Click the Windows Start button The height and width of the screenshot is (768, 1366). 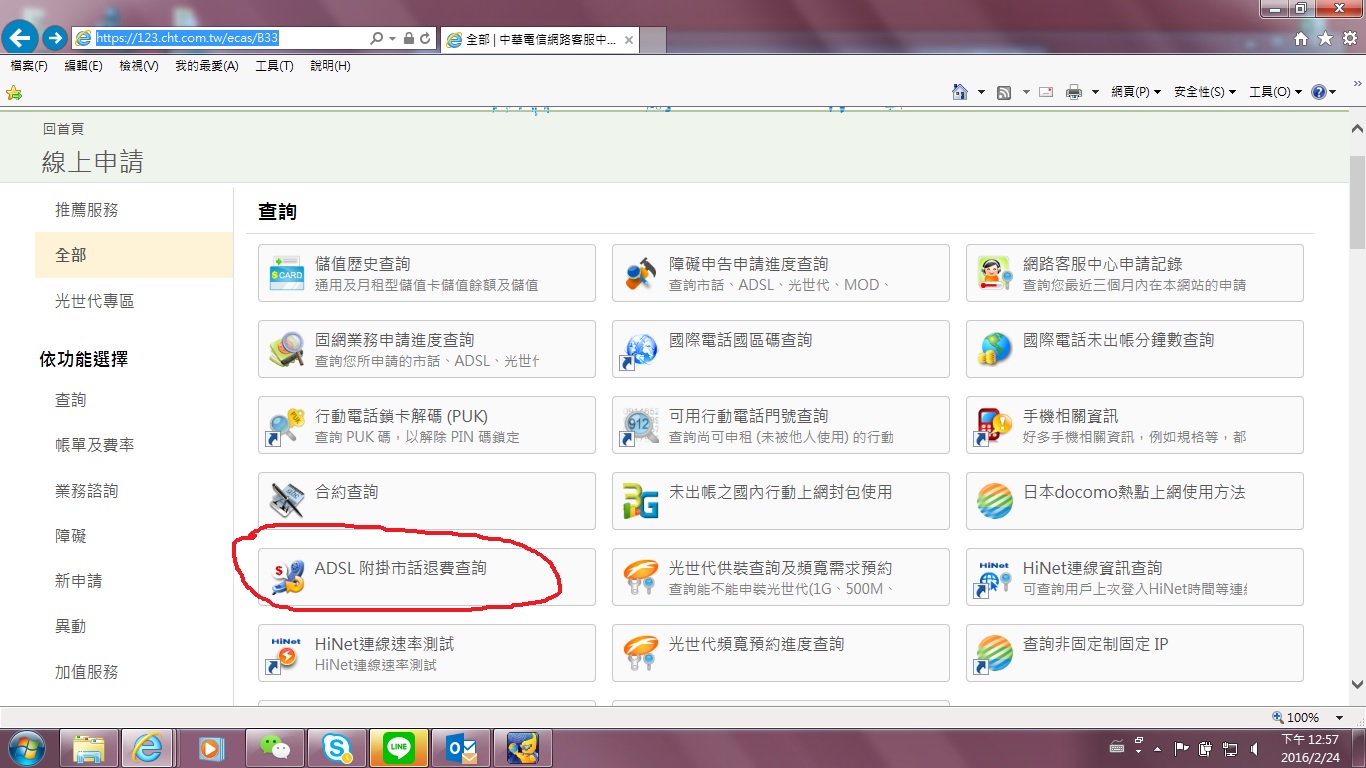tap(27, 748)
